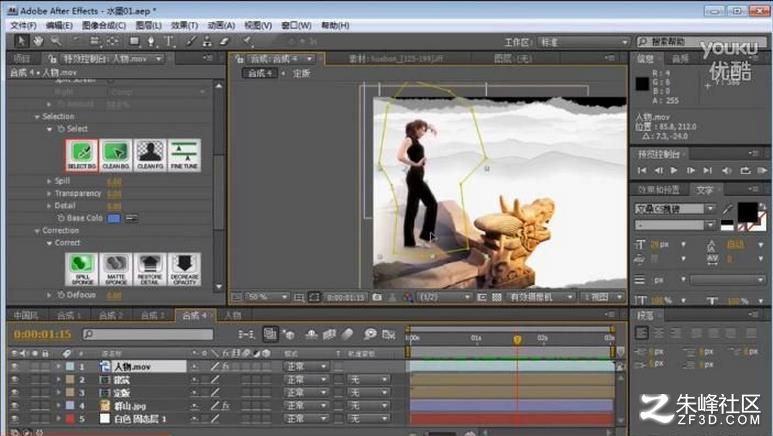Open the resolution (1/2) dropdown
The image size is (773, 436).
[445, 297]
